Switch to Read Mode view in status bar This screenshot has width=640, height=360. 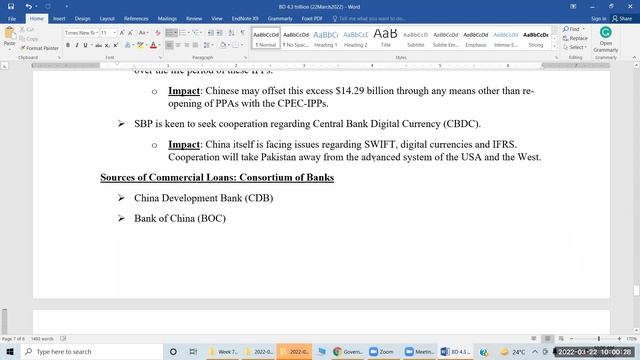534,339
